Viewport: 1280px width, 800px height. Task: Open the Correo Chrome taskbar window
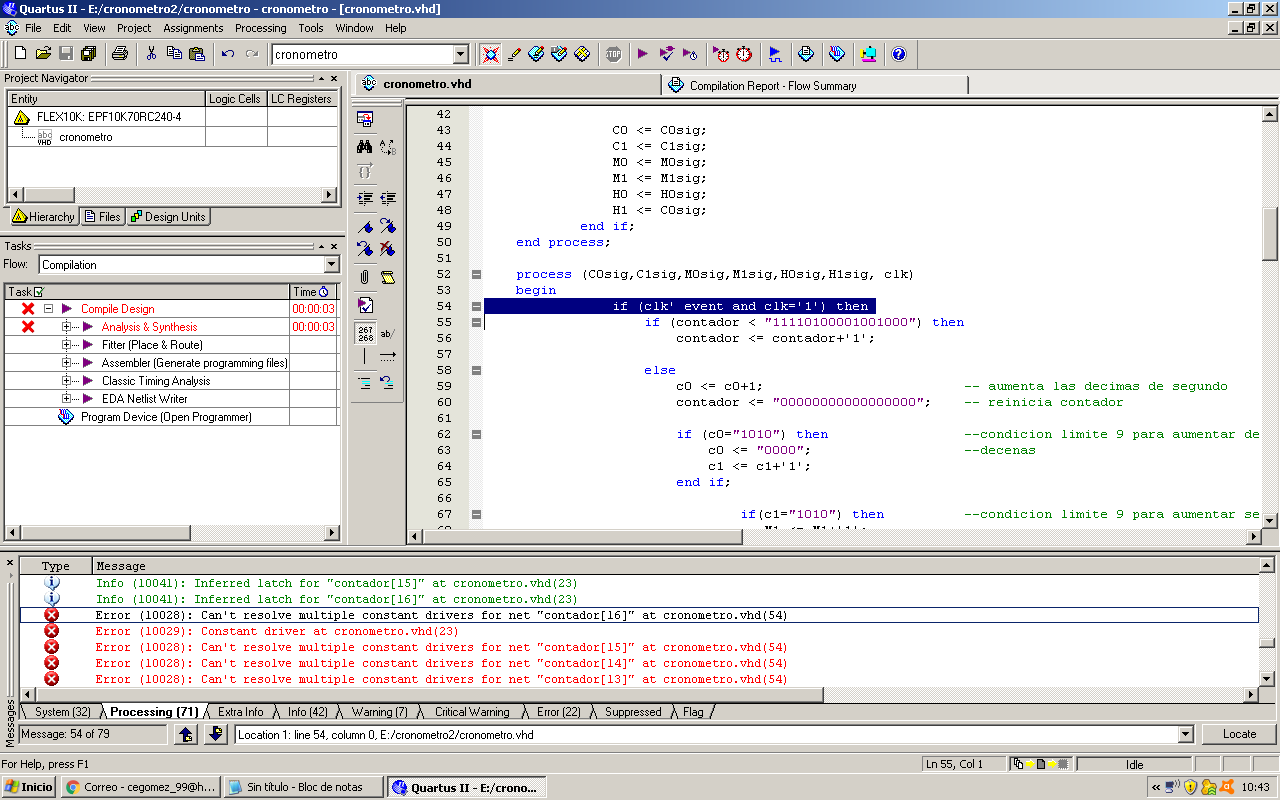pyautogui.click(x=140, y=787)
